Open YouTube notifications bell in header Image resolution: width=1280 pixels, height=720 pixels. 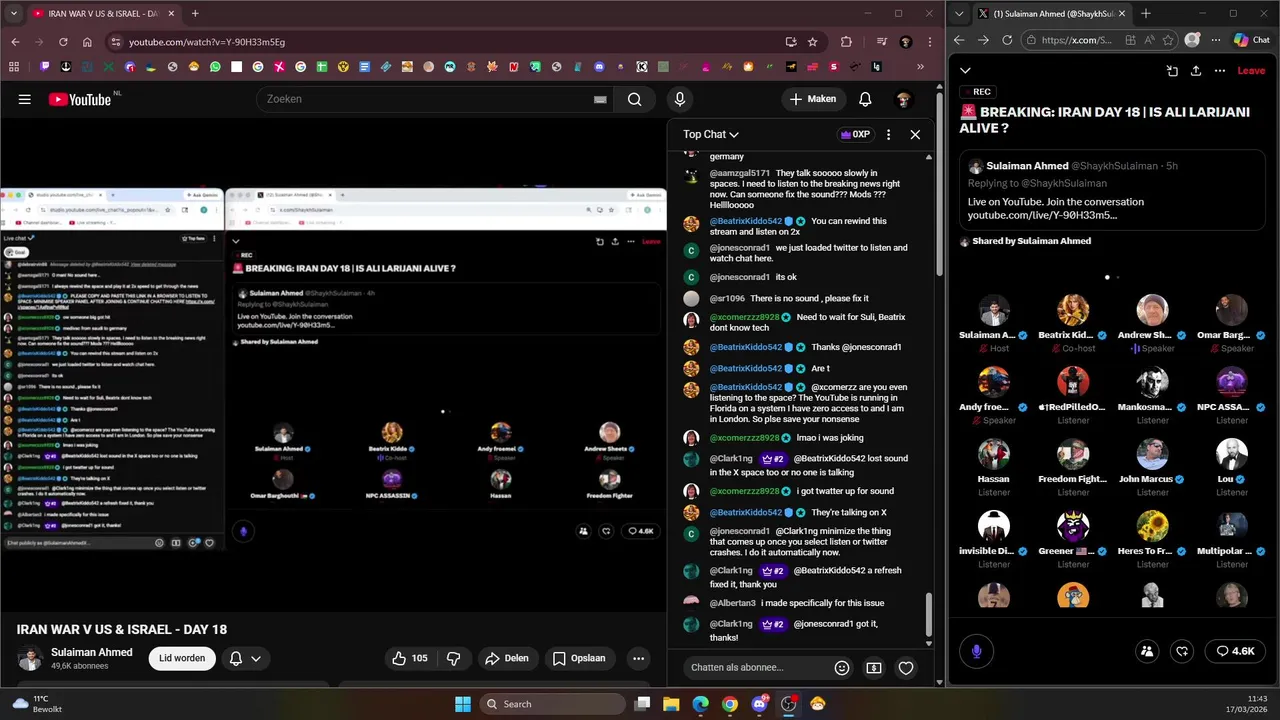pyautogui.click(x=865, y=99)
